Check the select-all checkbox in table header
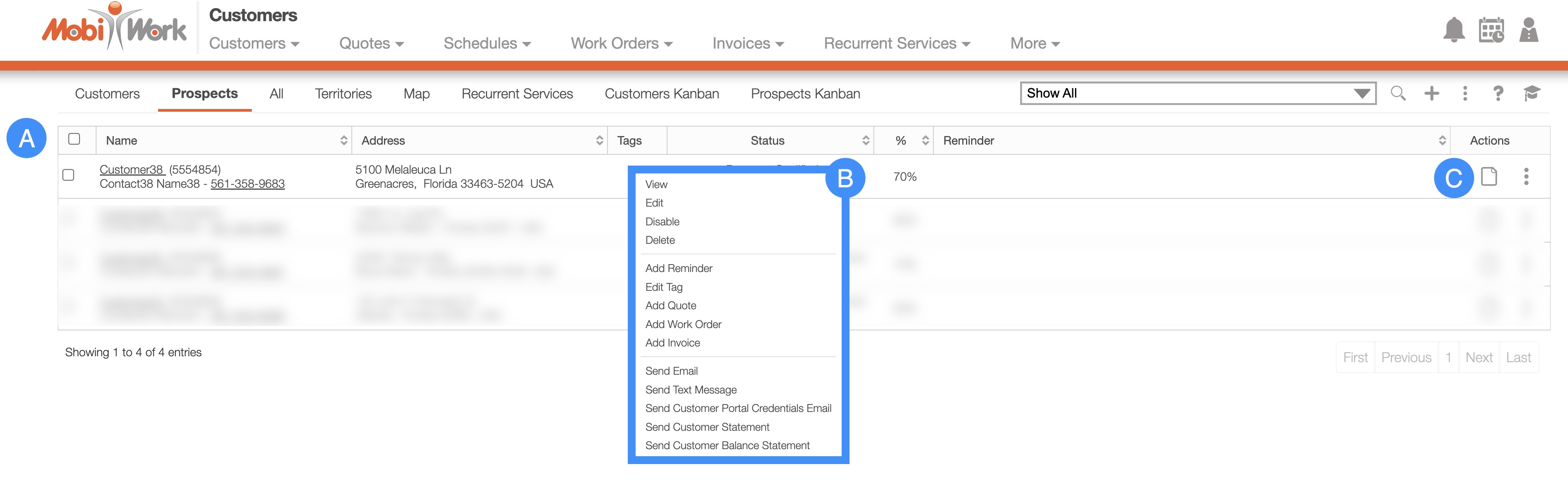This screenshot has height=486, width=1568. tap(74, 139)
